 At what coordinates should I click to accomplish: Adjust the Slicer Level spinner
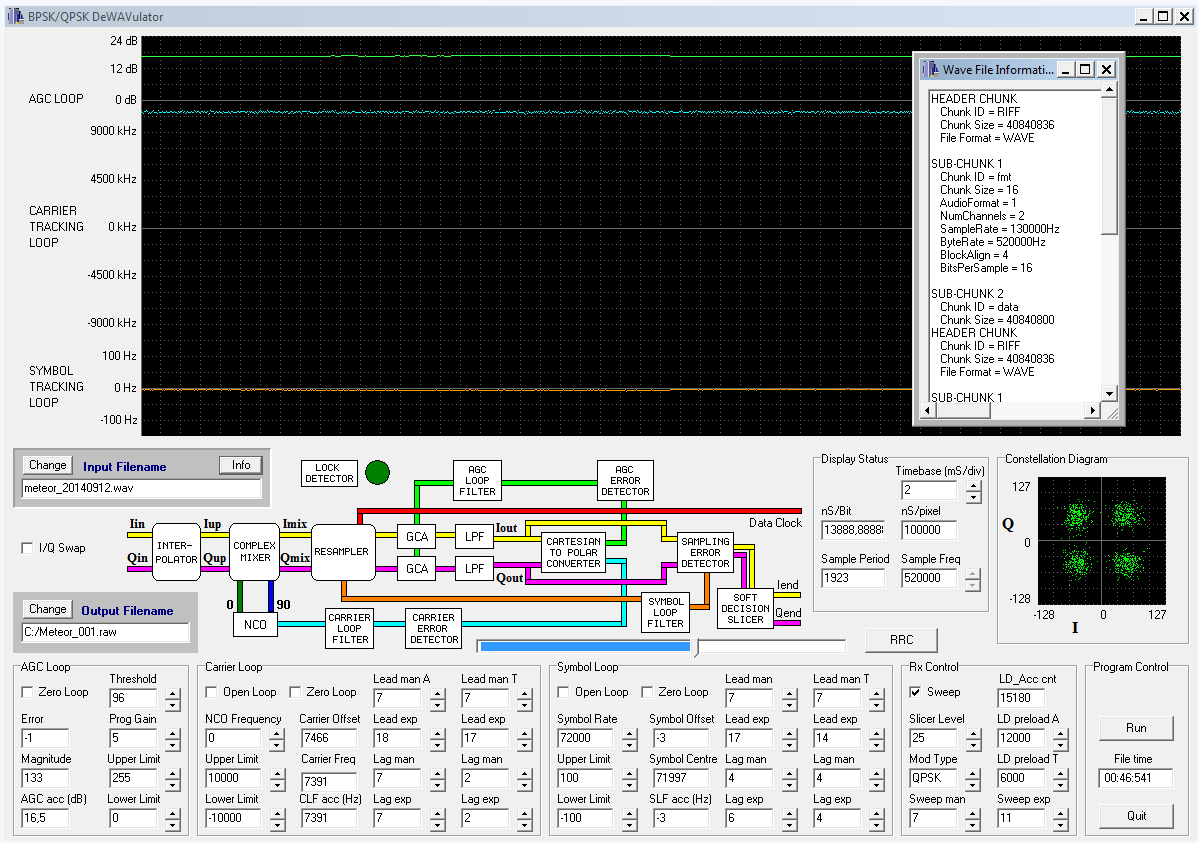coord(973,738)
